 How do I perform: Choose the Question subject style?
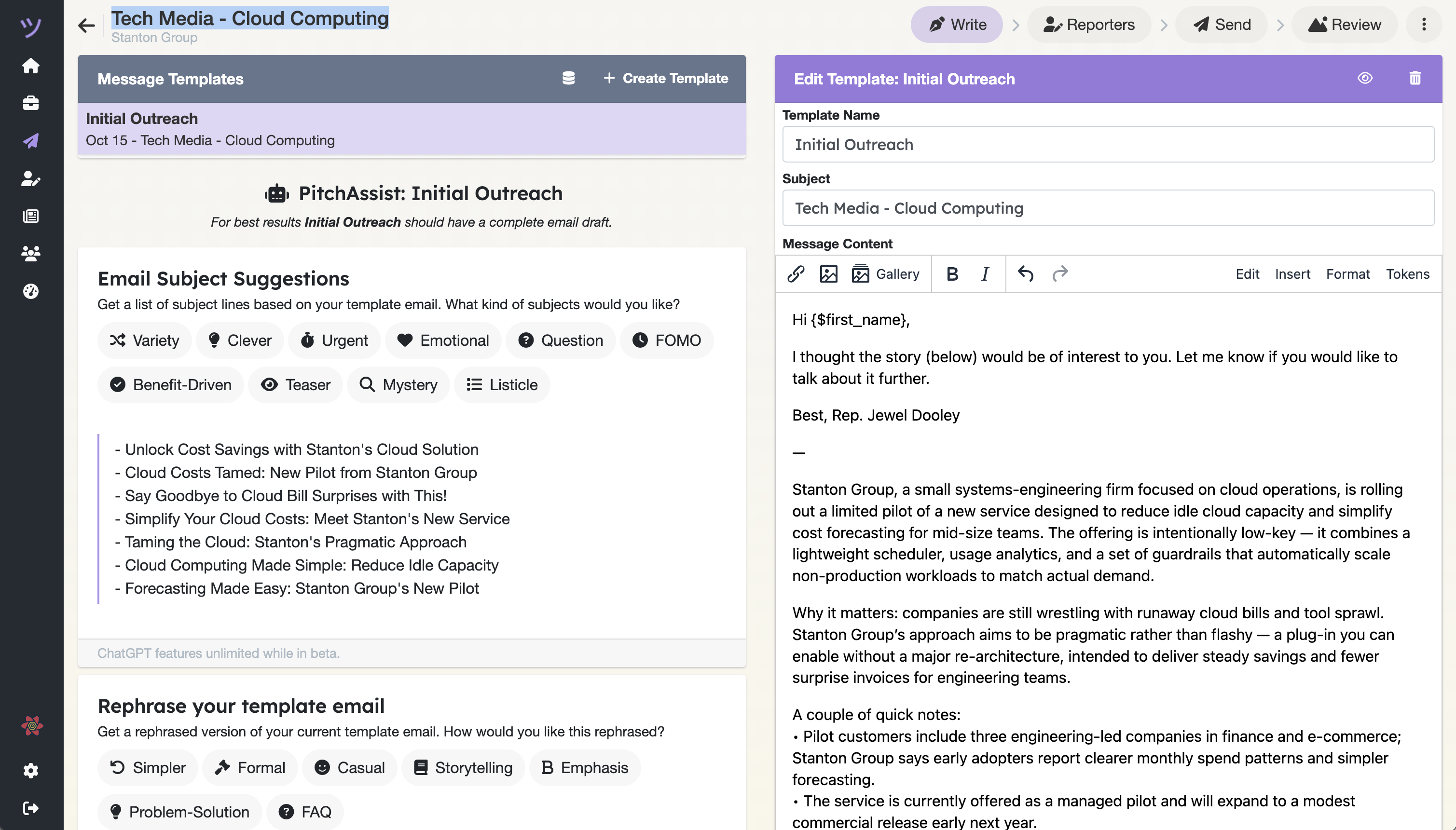[561, 340]
